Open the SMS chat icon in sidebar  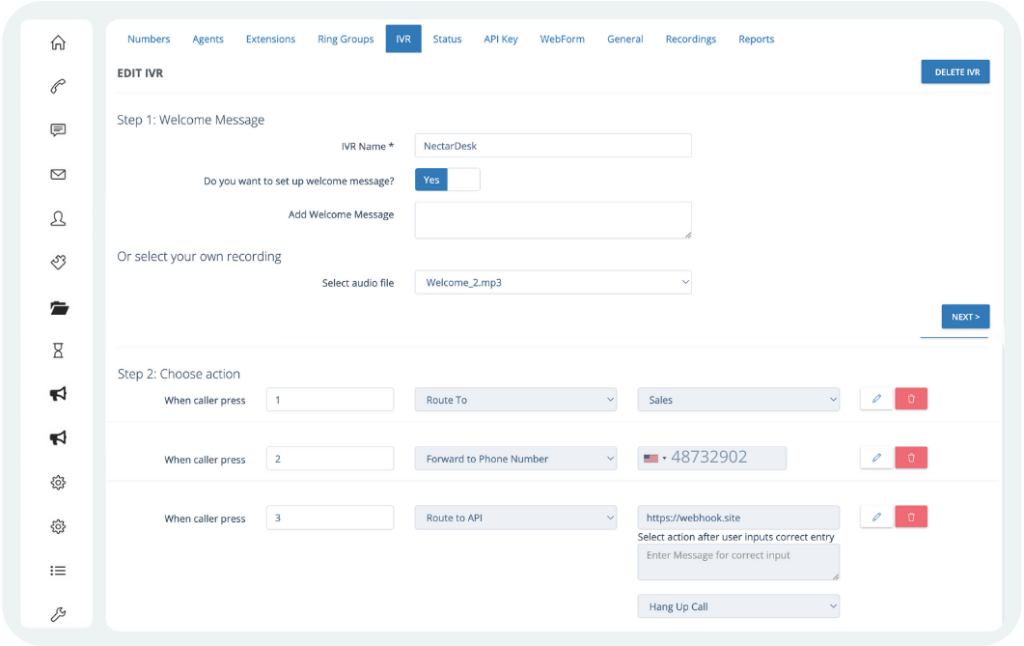click(58, 129)
